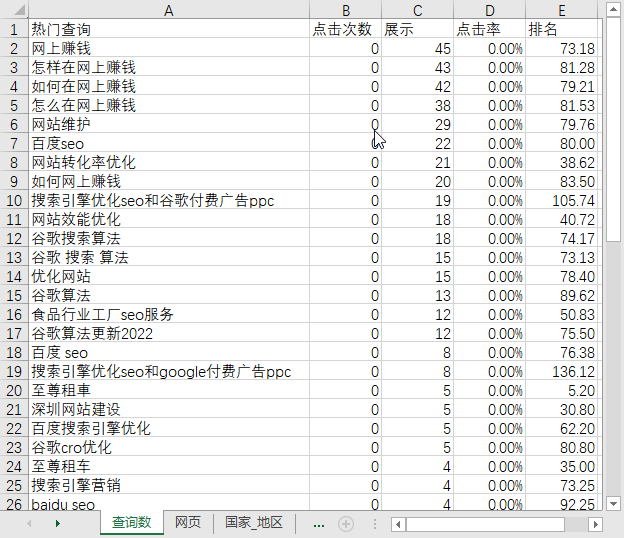Select row 26 header
Screen dimensions: 624x538
pos(14,504)
